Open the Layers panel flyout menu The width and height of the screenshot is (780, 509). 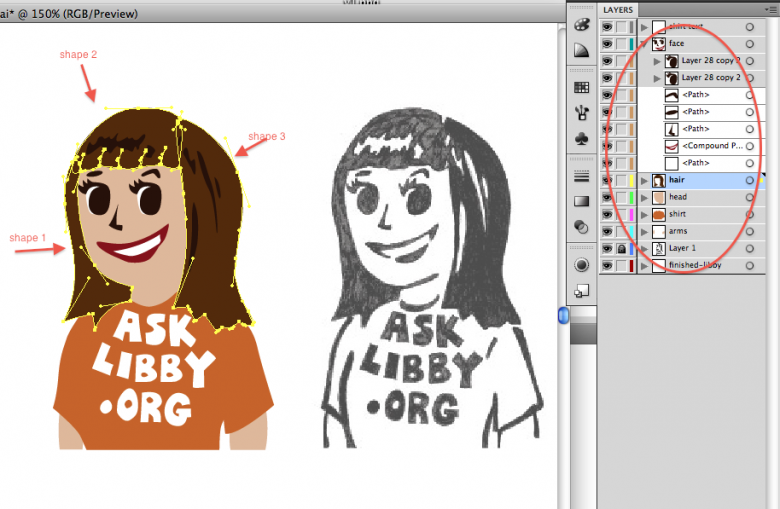773,9
